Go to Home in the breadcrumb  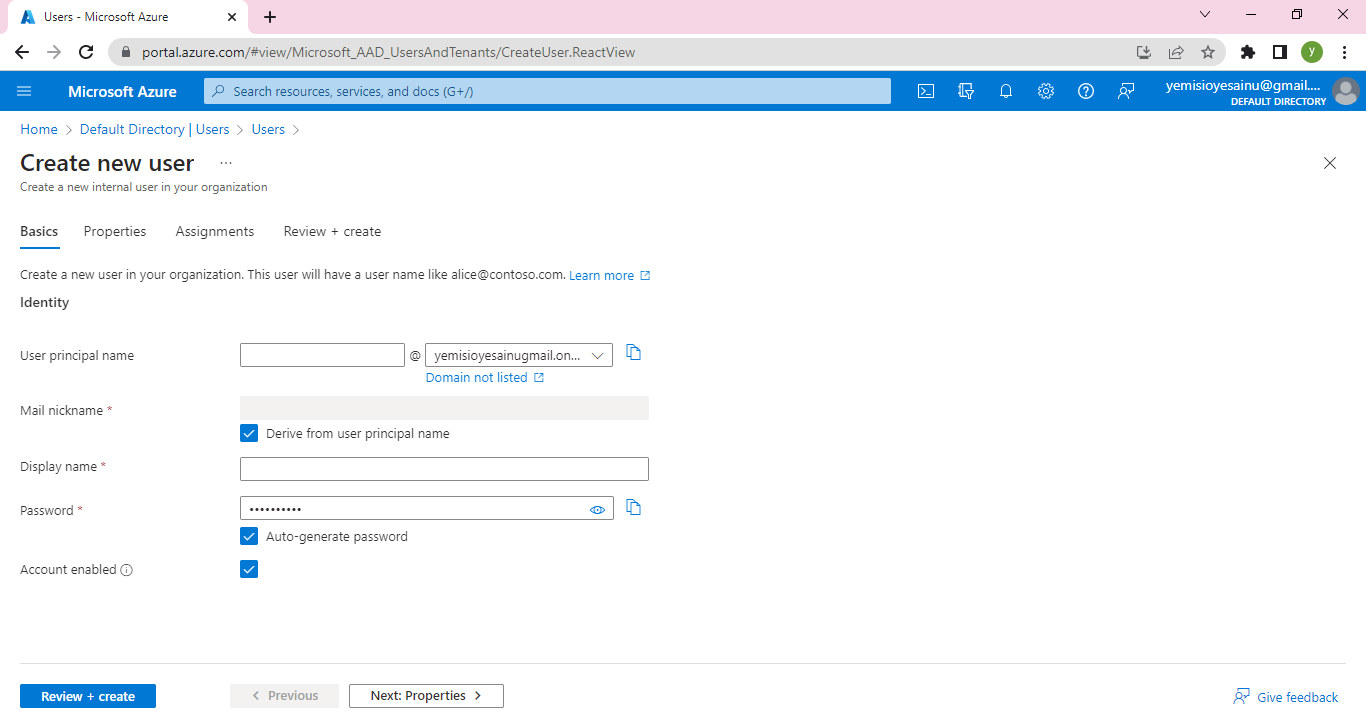point(39,130)
